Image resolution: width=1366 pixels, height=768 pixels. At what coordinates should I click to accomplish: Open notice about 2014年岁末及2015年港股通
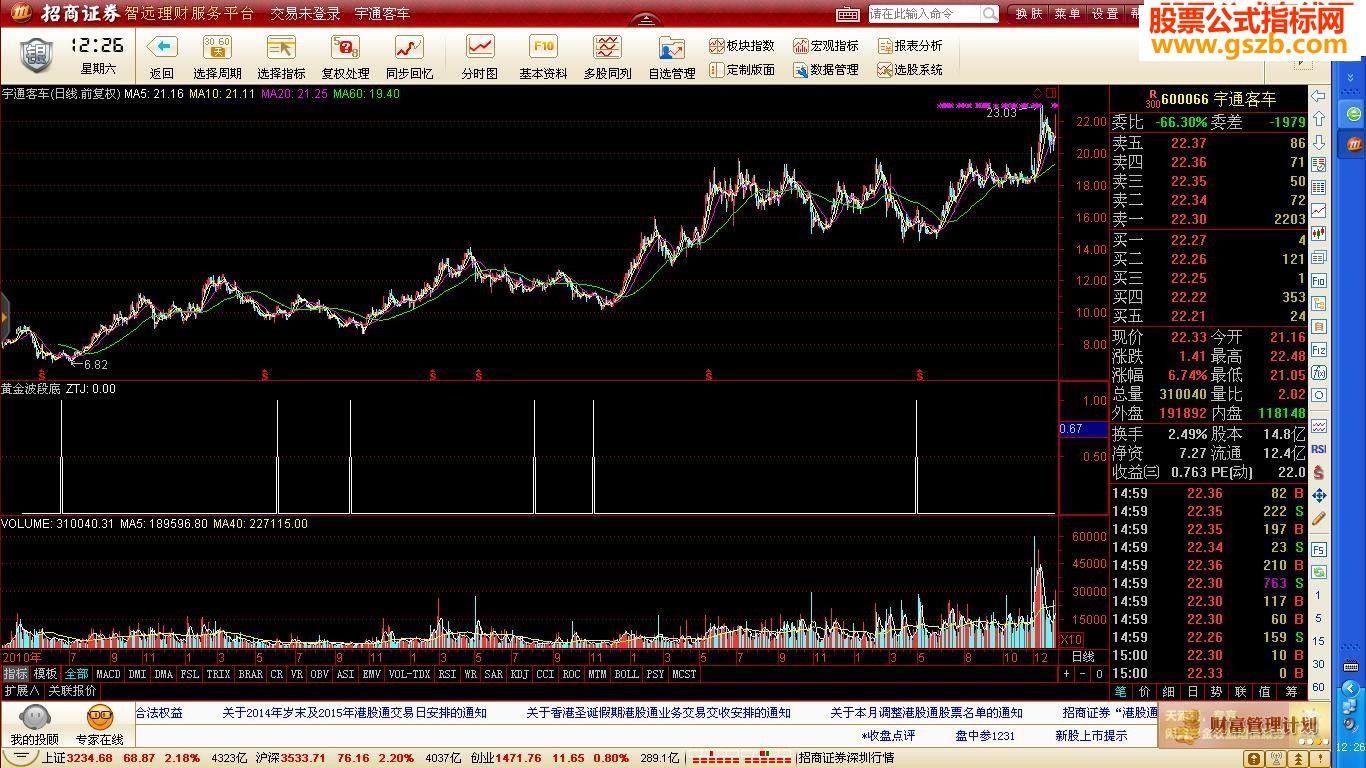(x=354, y=713)
